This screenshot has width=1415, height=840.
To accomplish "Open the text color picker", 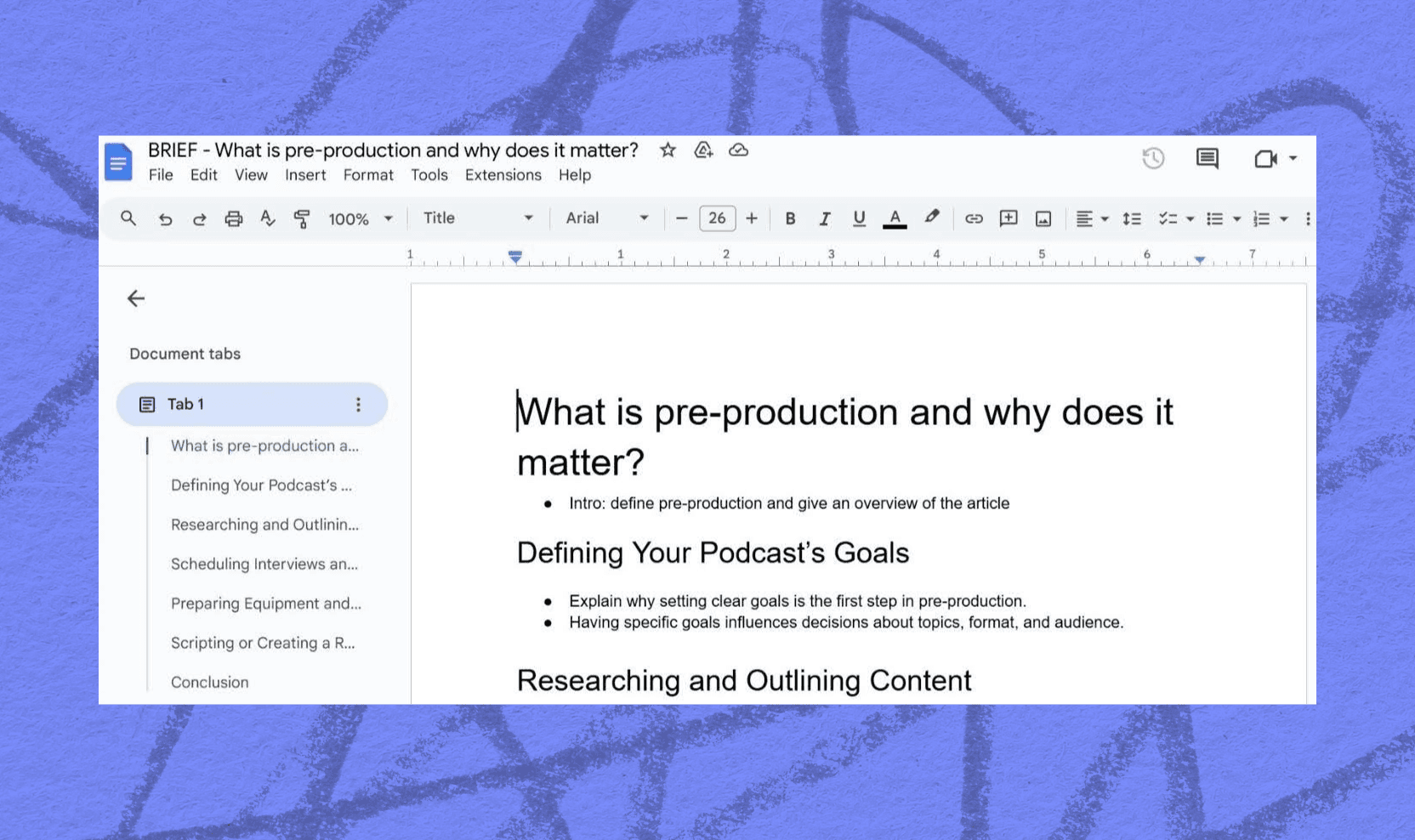I will (894, 219).
